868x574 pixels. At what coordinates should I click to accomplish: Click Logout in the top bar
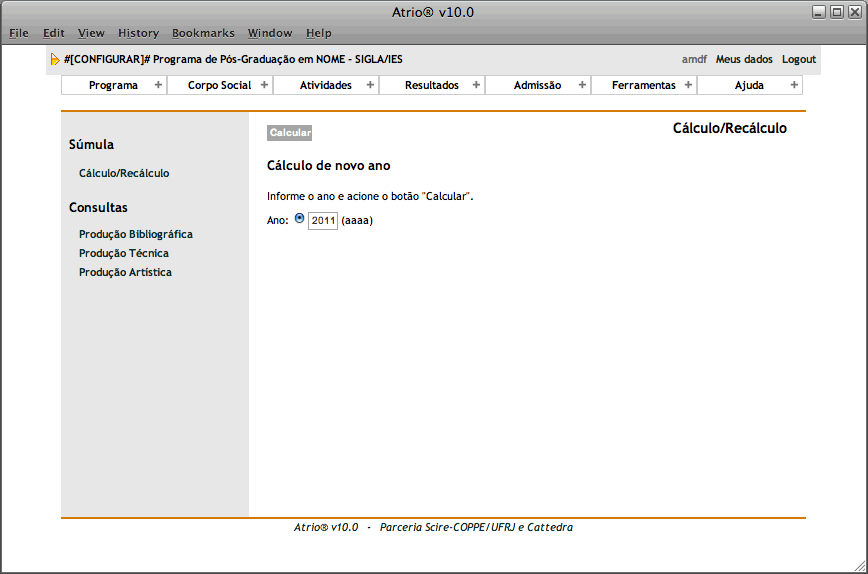tap(798, 59)
